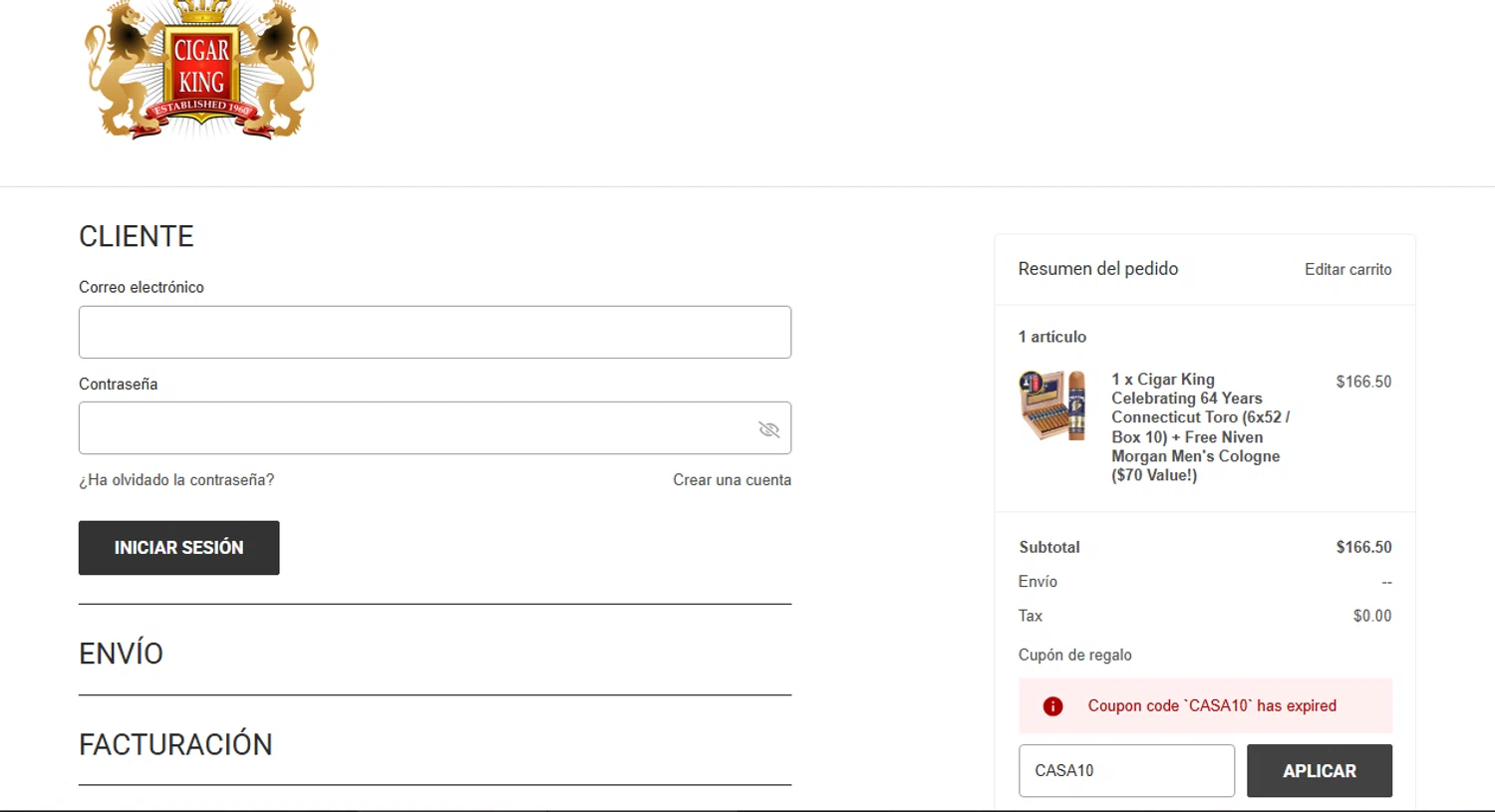
Task: Select the CLIENTE section heading
Action: pyautogui.click(x=137, y=236)
